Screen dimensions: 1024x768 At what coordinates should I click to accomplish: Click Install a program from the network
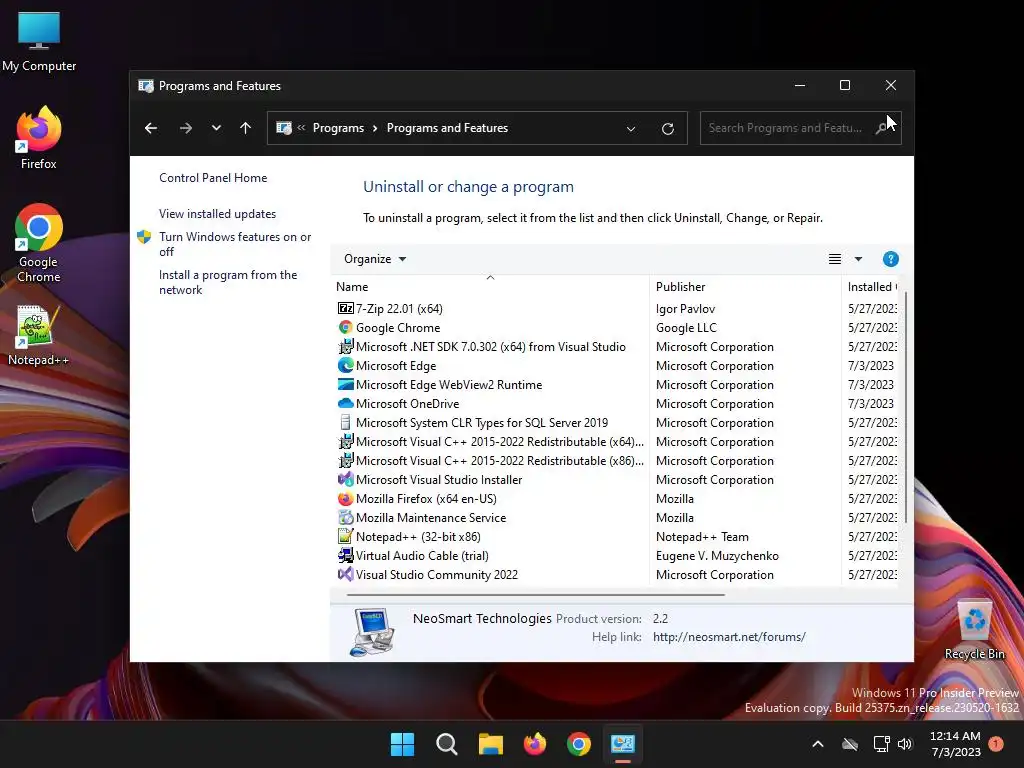(x=228, y=282)
